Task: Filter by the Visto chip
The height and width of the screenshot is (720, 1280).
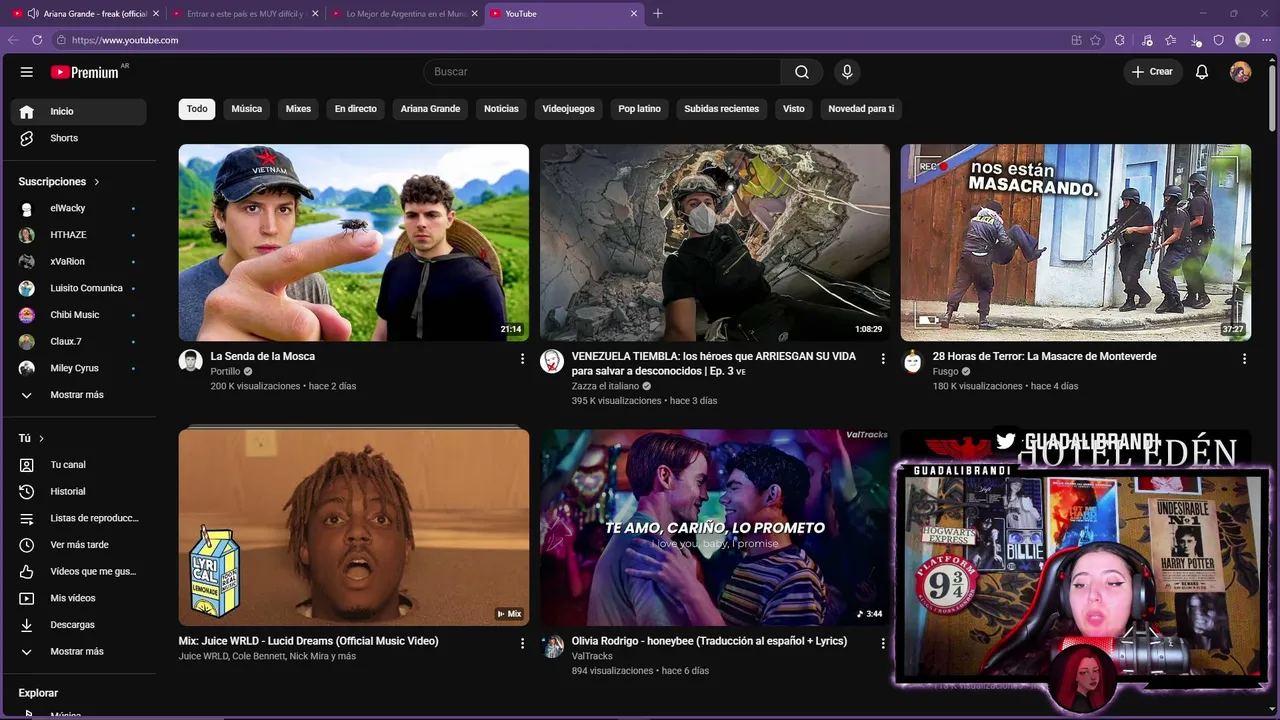Action: click(794, 109)
